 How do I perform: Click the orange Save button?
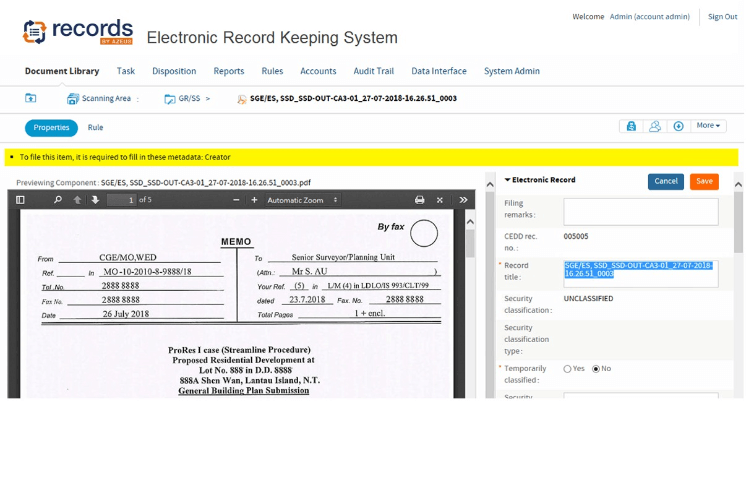point(704,181)
